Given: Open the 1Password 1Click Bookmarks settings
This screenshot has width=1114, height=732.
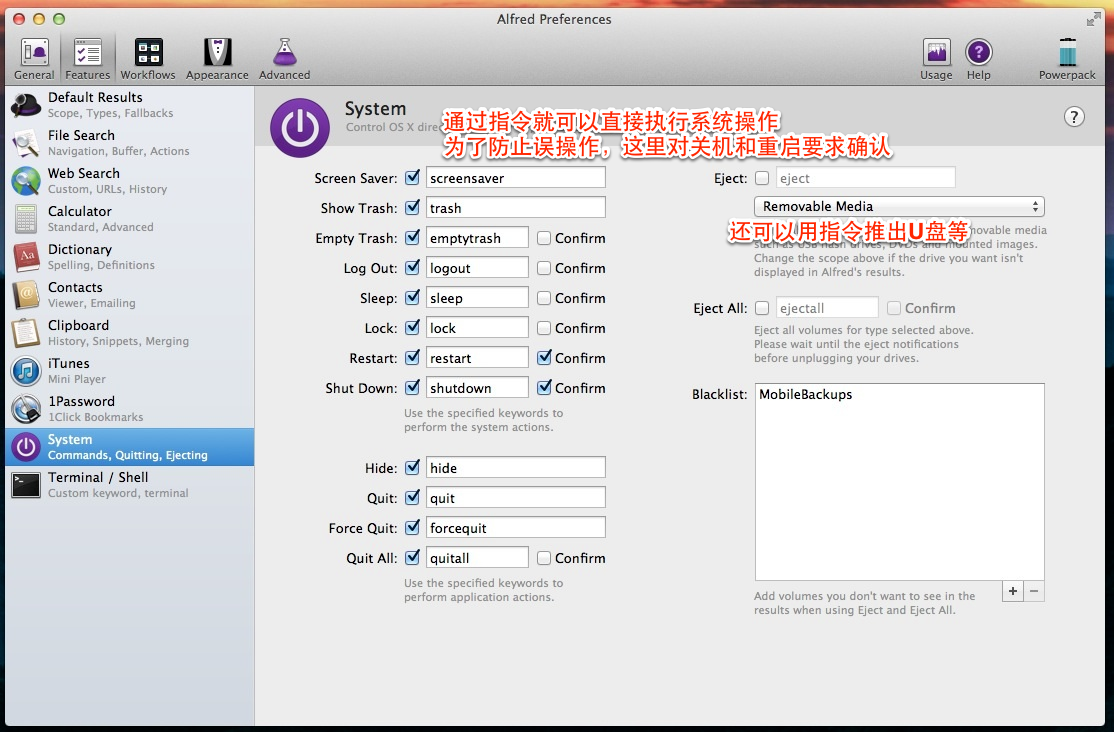Looking at the screenshot, I should pos(130,409).
